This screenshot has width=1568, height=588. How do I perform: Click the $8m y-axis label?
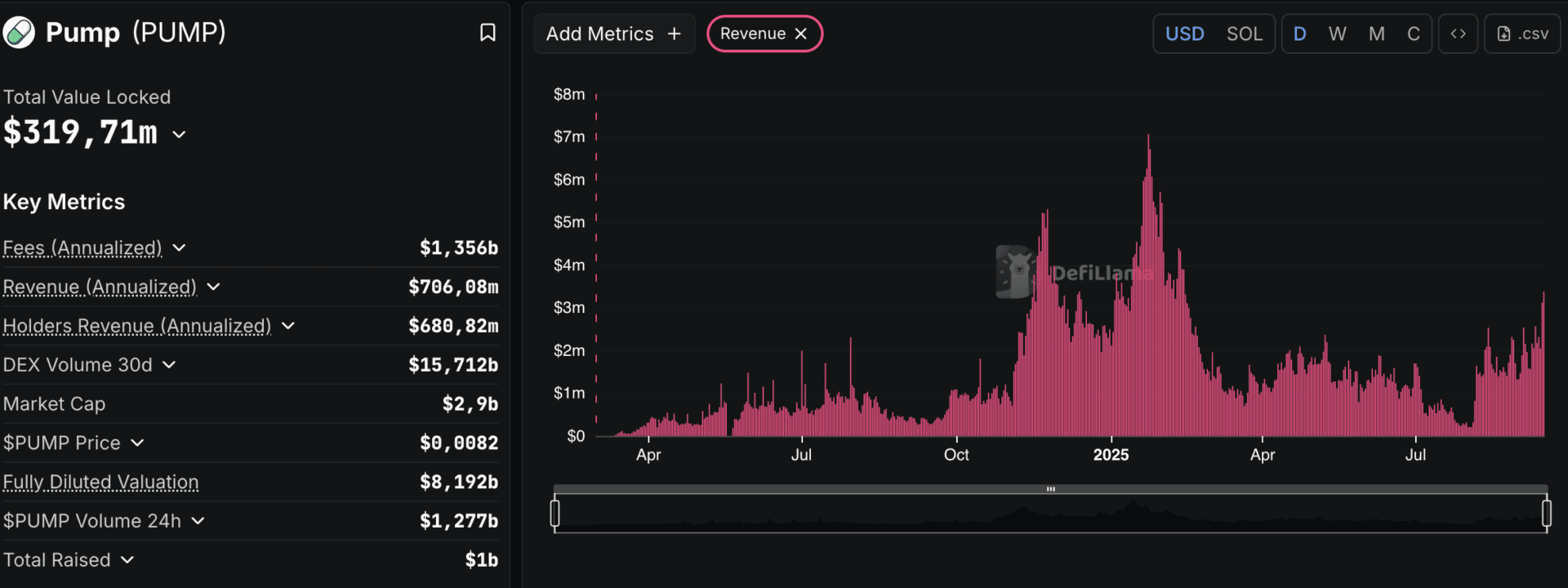pyautogui.click(x=569, y=94)
